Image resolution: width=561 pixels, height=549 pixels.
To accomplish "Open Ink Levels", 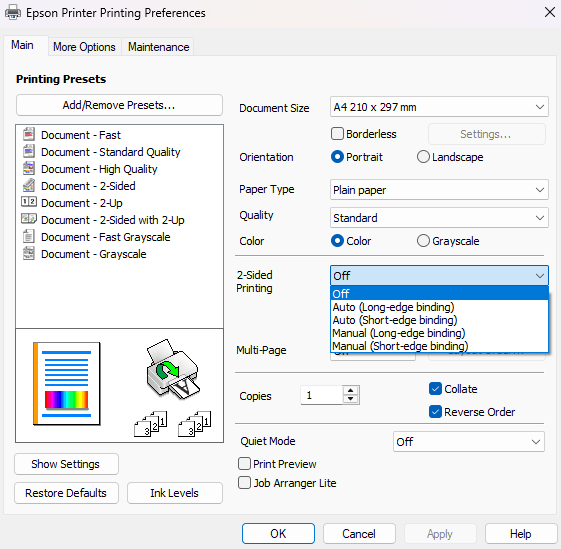I will click(175, 493).
